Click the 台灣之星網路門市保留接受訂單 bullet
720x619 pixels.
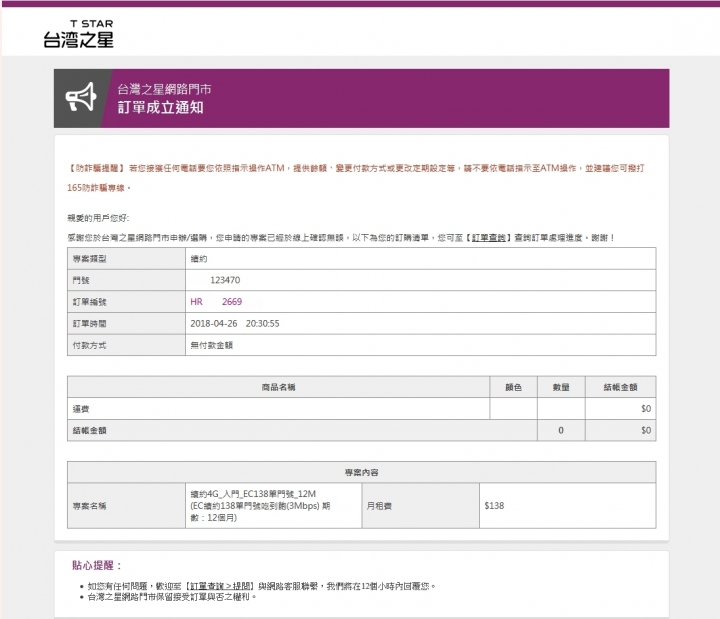click(x=172, y=596)
